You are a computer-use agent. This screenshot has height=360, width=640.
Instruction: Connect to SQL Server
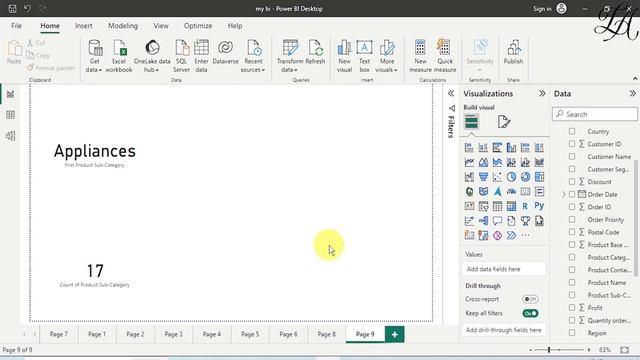pos(181,56)
